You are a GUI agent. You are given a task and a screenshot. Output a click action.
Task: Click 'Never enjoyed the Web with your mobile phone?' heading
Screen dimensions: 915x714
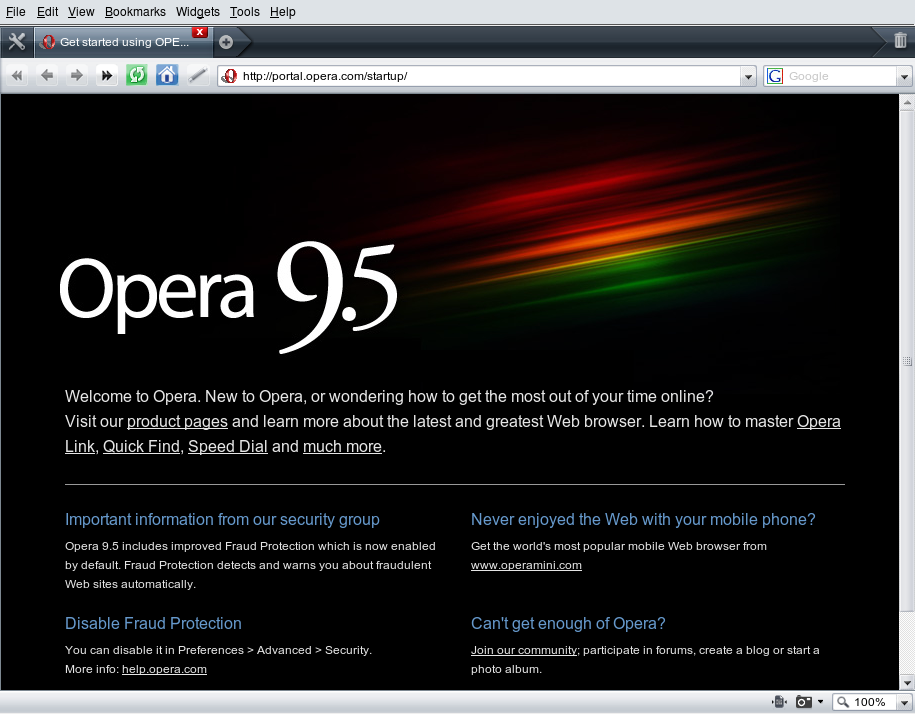point(643,520)
